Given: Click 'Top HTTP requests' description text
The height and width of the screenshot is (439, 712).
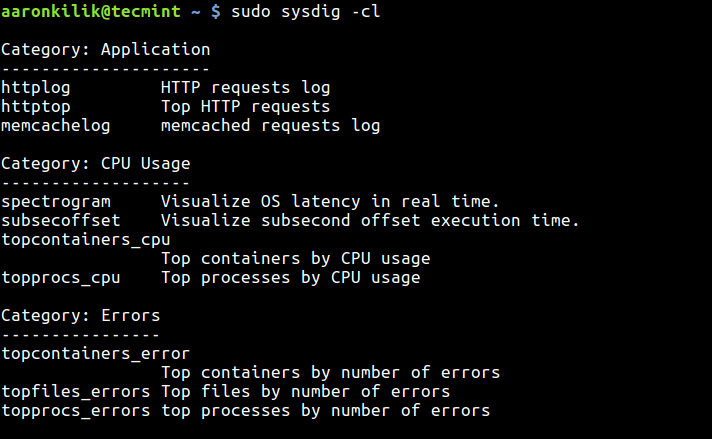Looking at the screenshot, I should point(245,107).
